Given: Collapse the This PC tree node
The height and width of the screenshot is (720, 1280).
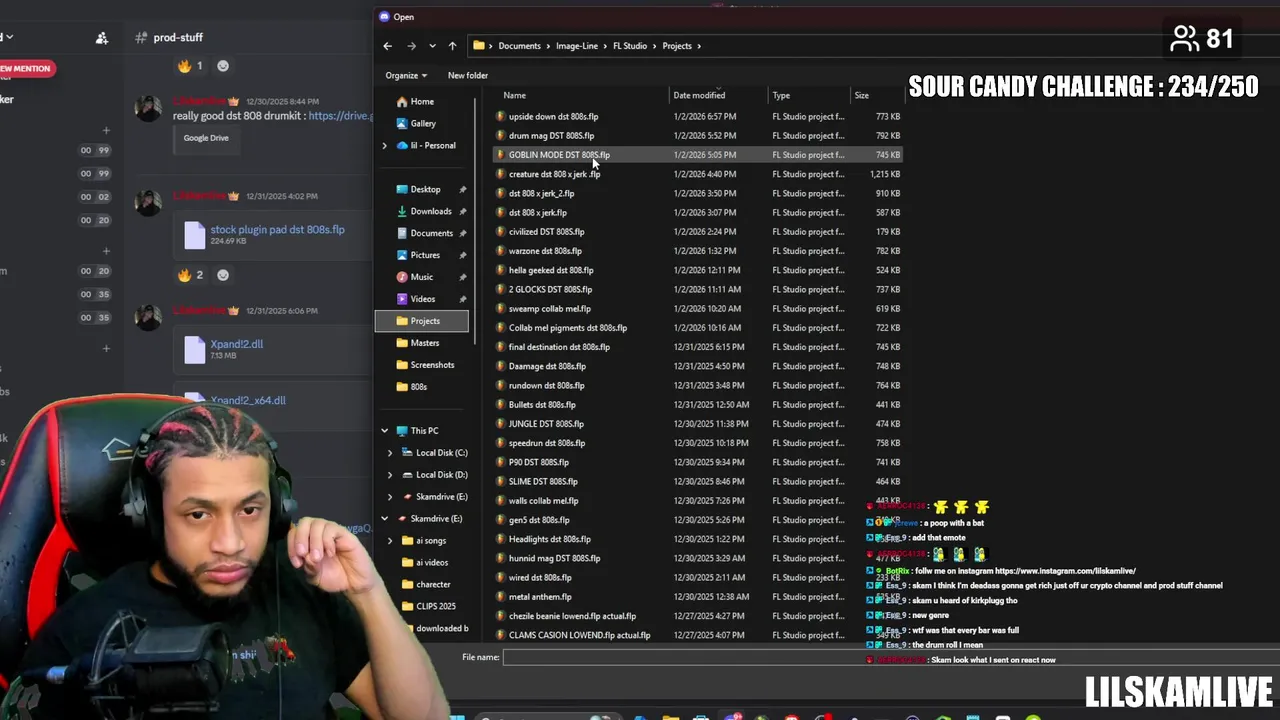Looking at the screenshot, I should click(385, 431).
